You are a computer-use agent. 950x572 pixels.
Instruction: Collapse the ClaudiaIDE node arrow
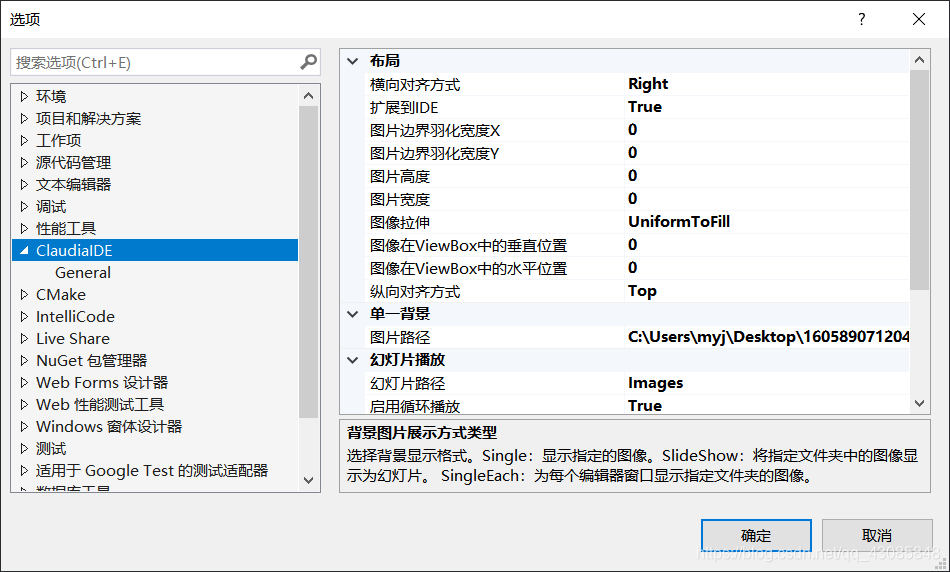[x=24, y=250]
